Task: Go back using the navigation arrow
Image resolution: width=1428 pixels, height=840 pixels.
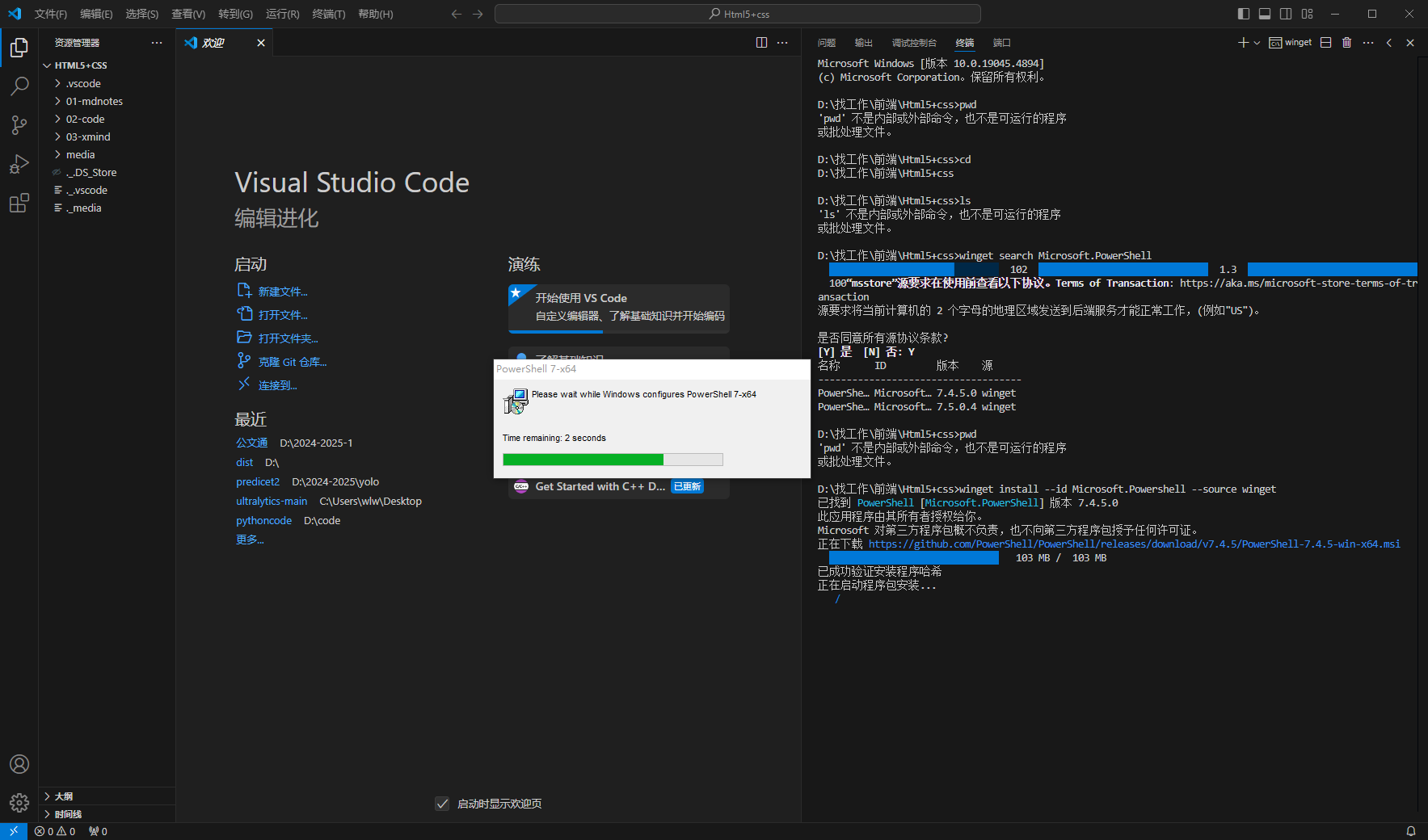Action: (x=457, y=14)
